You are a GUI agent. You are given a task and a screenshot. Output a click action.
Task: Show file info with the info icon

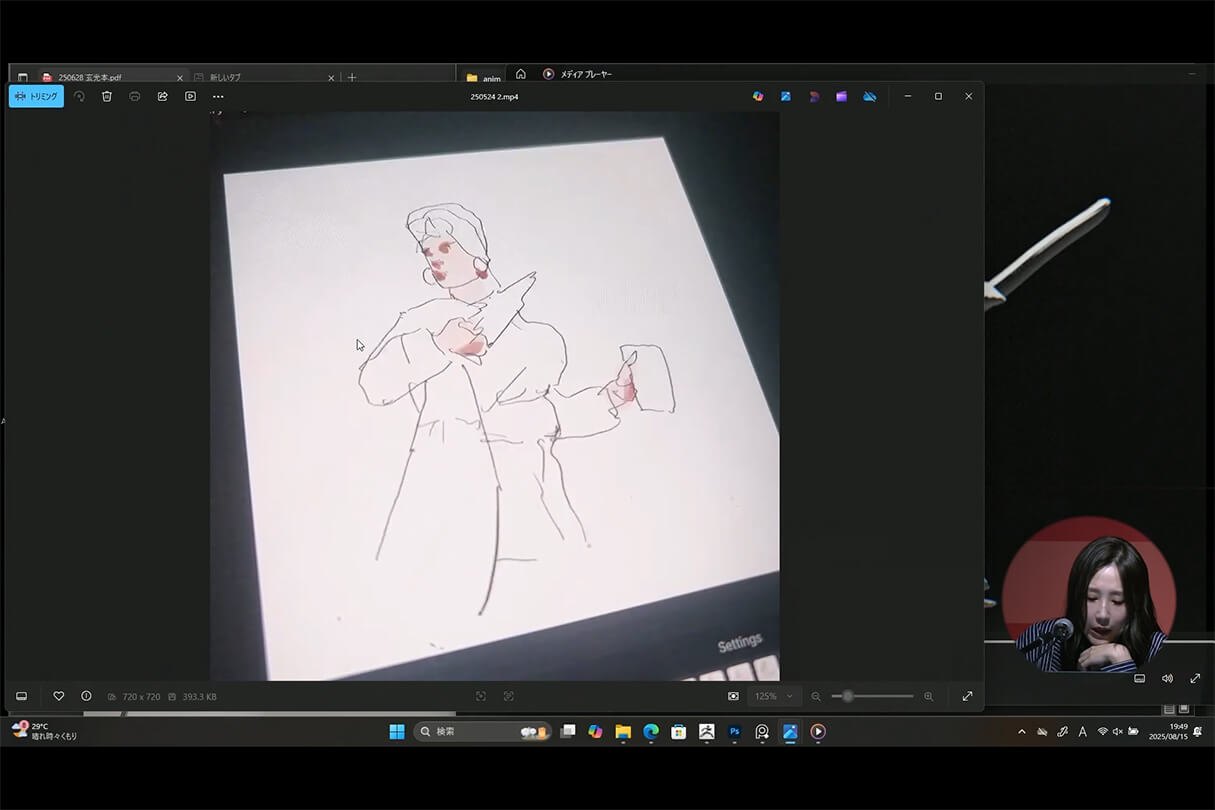pyautogui.click(x=86, y=696)
